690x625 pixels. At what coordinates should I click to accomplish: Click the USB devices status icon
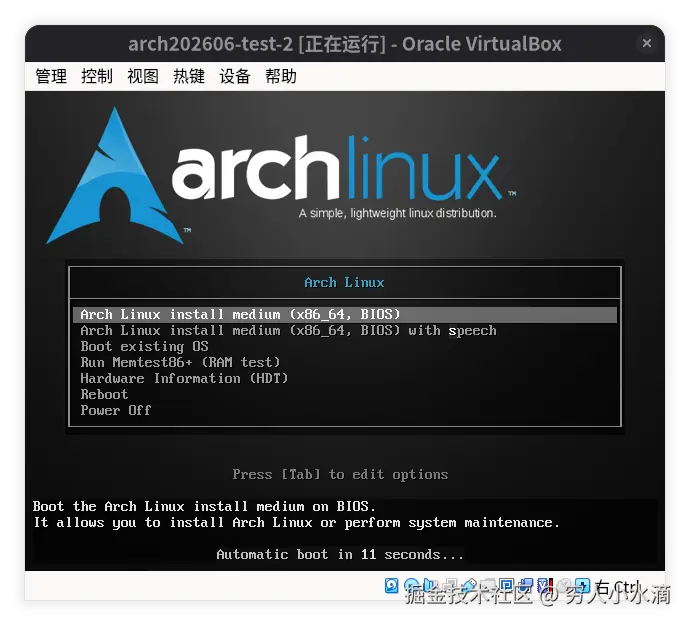click(x=471, y=585)
